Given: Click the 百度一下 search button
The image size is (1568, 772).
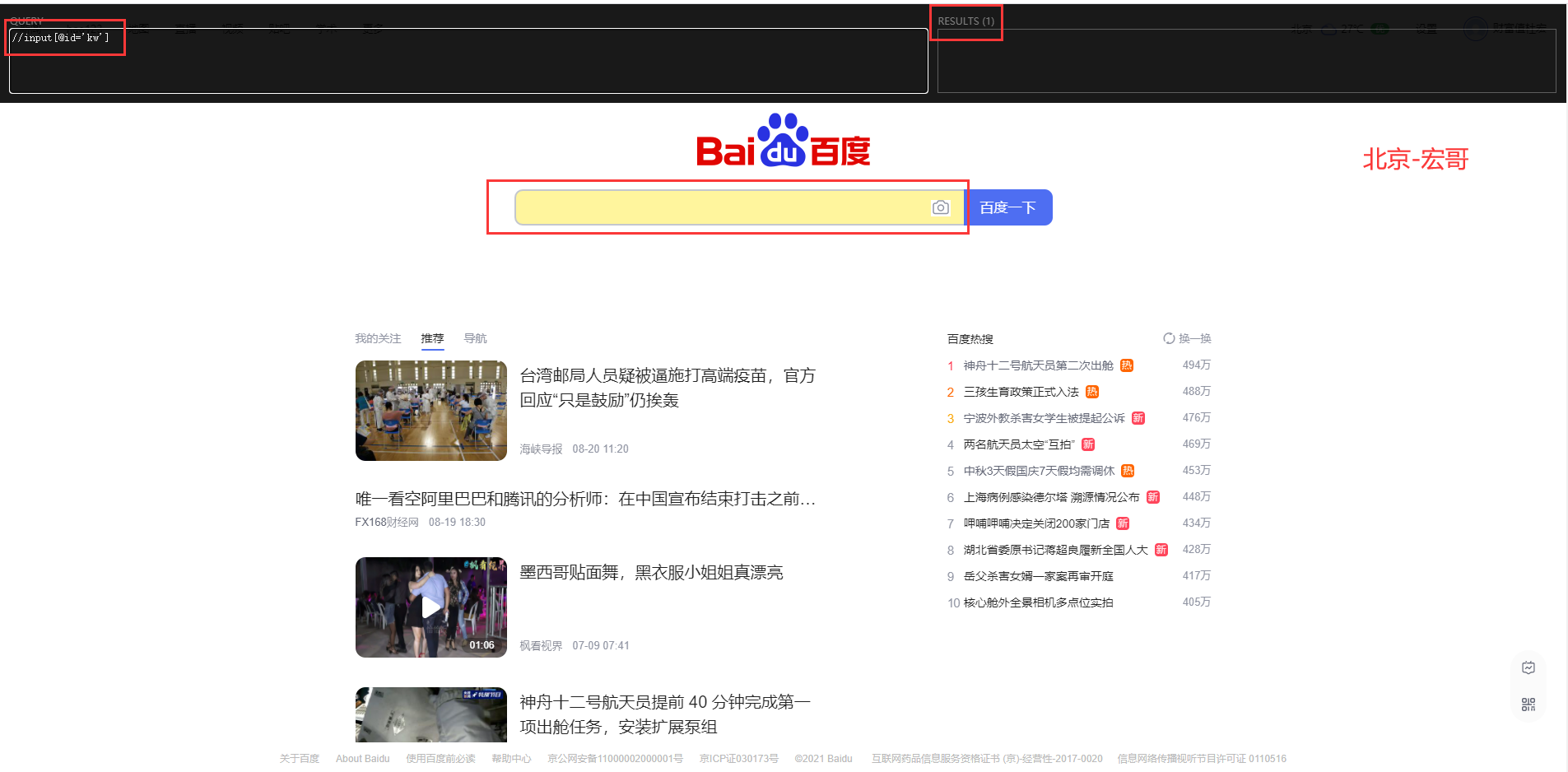Looking at the screenshot, I should click(x=1008, y=207).
